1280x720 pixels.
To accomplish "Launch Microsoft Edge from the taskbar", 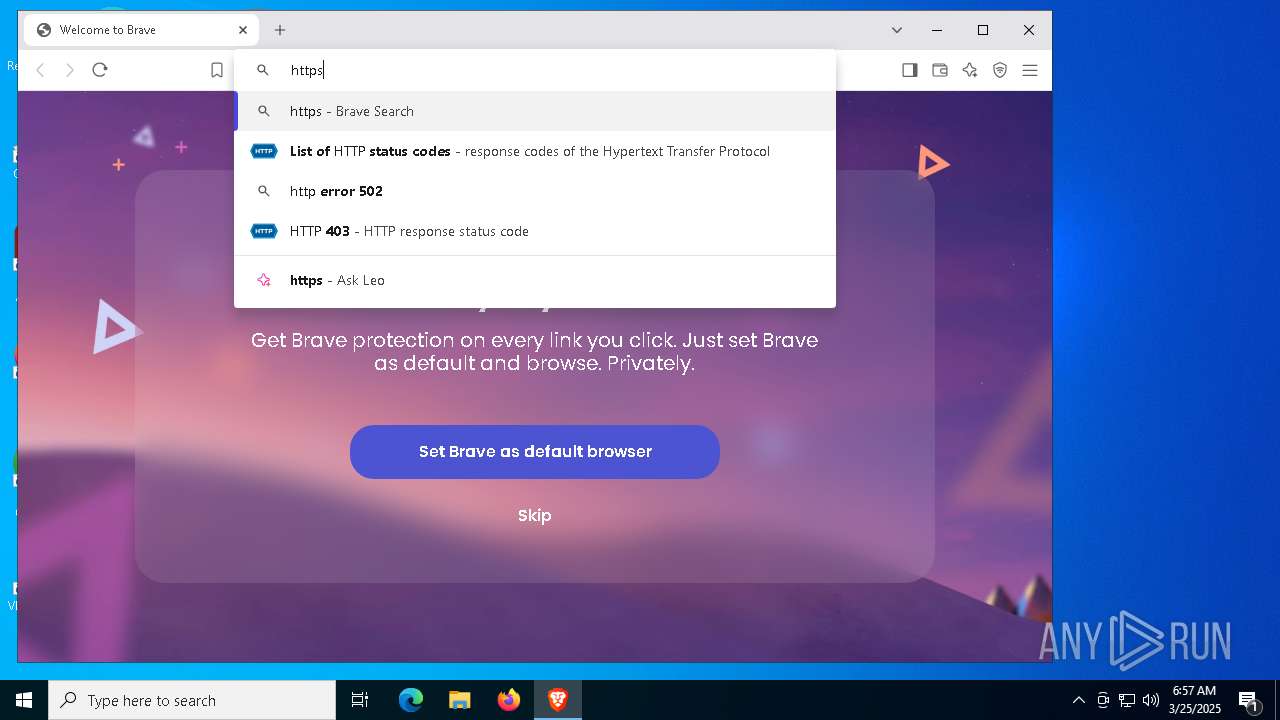I will coord(411,700).
